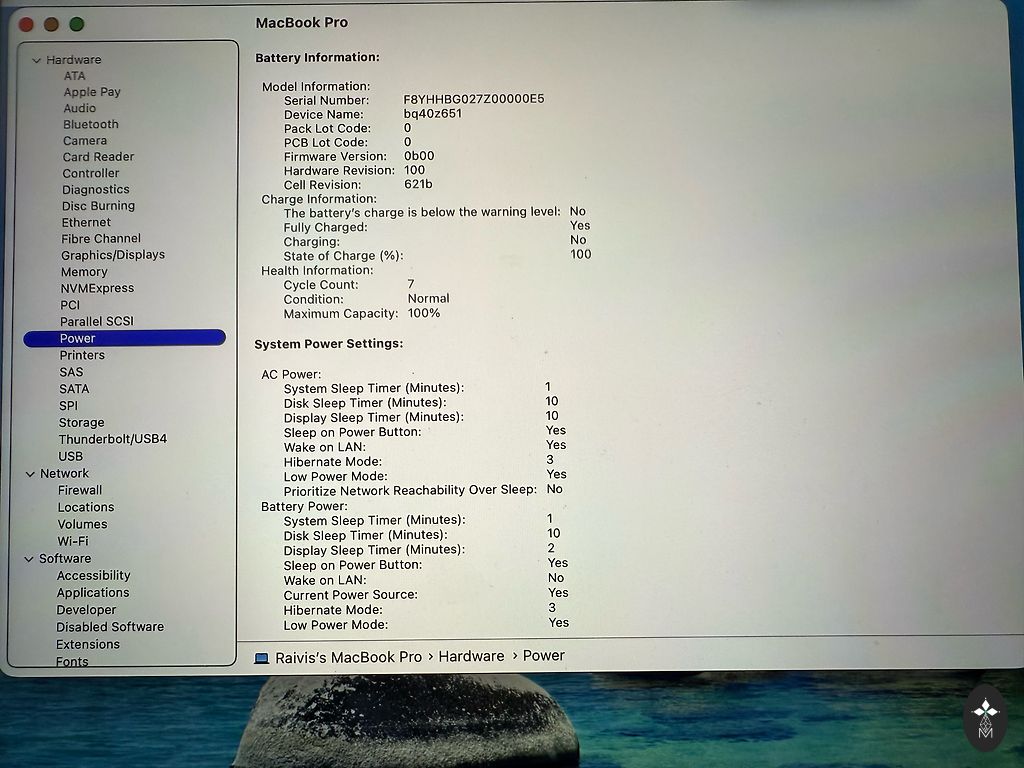Image resolution: width=1024 pixels, height=768 pixels.
Task: Click the red close window button
Action: point(27,24)
